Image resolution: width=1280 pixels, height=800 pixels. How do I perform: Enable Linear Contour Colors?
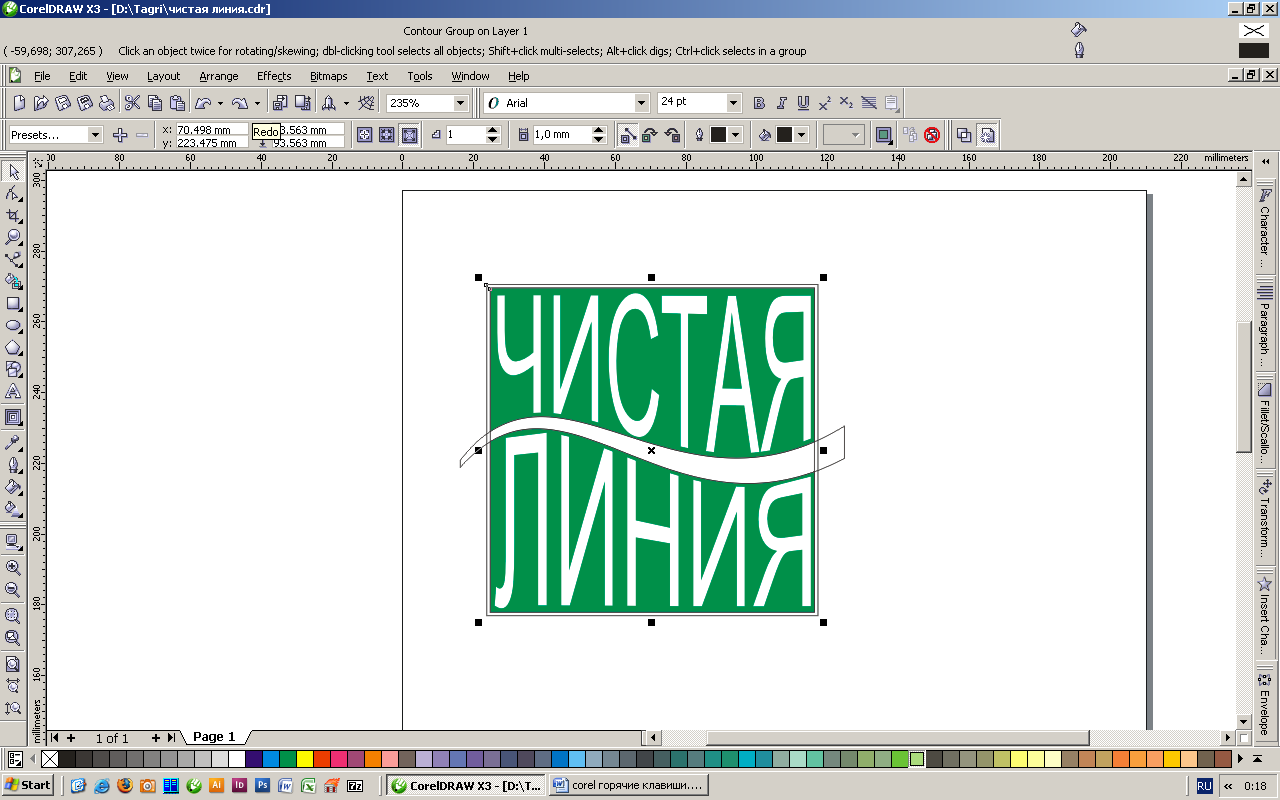click(628, 134)
